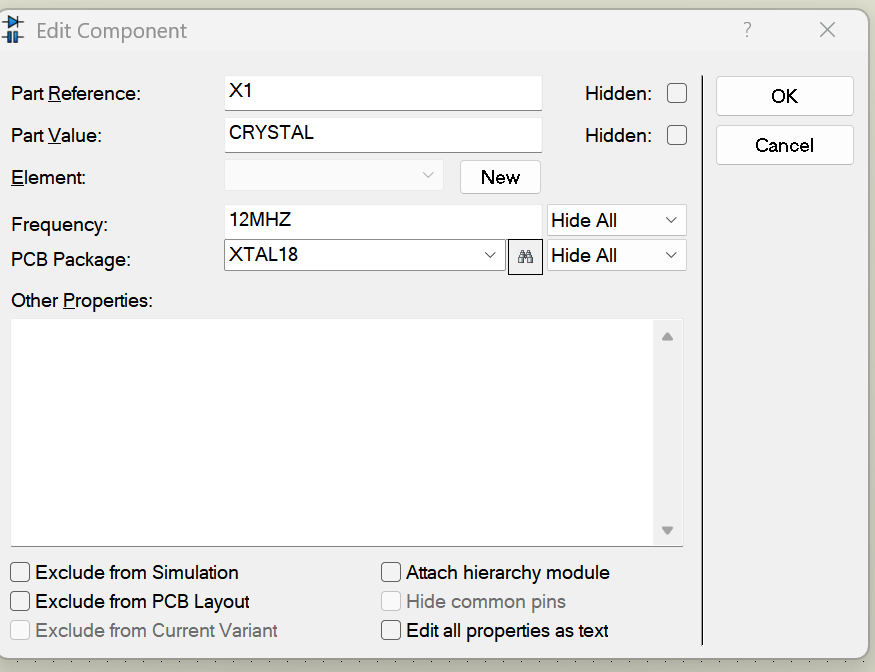Click the New element button

click(x=500, y=177)
